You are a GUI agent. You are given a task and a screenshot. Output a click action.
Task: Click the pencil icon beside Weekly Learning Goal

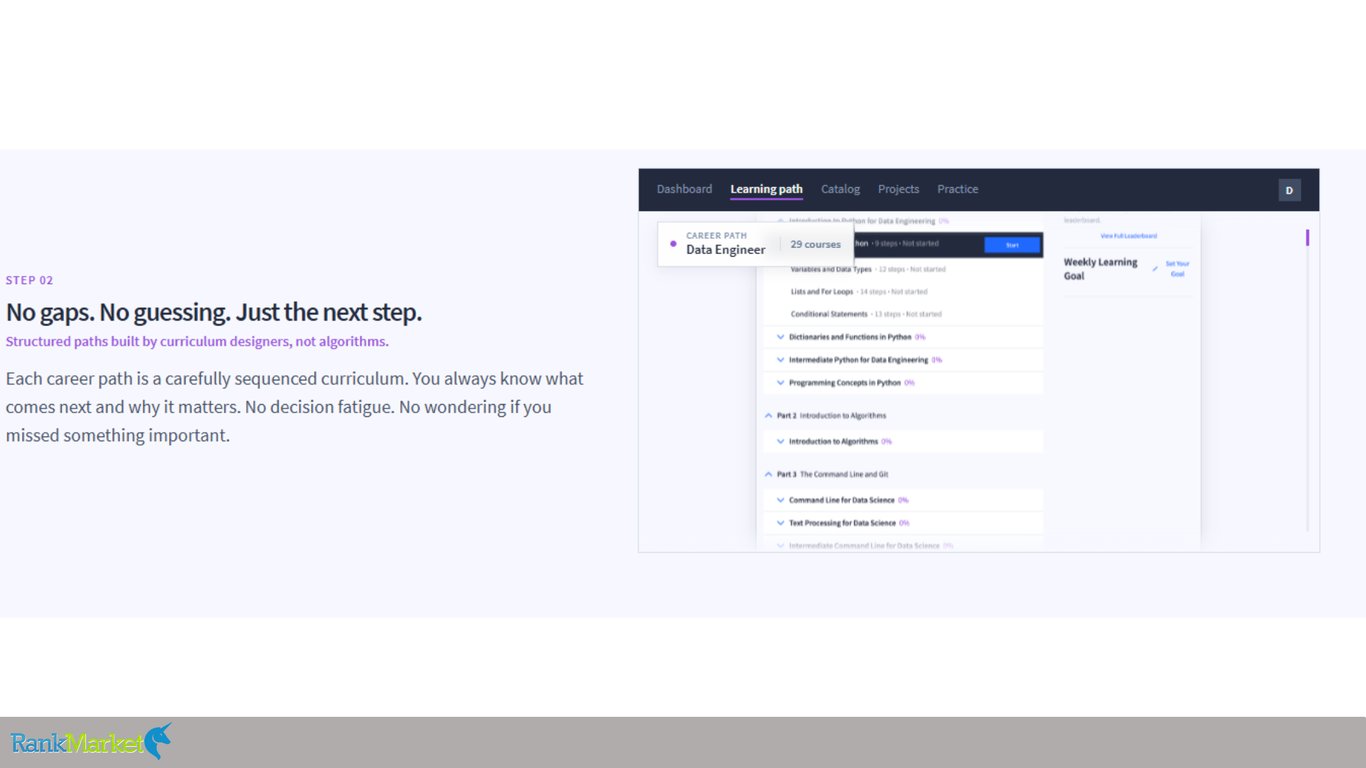point(1155,268)
